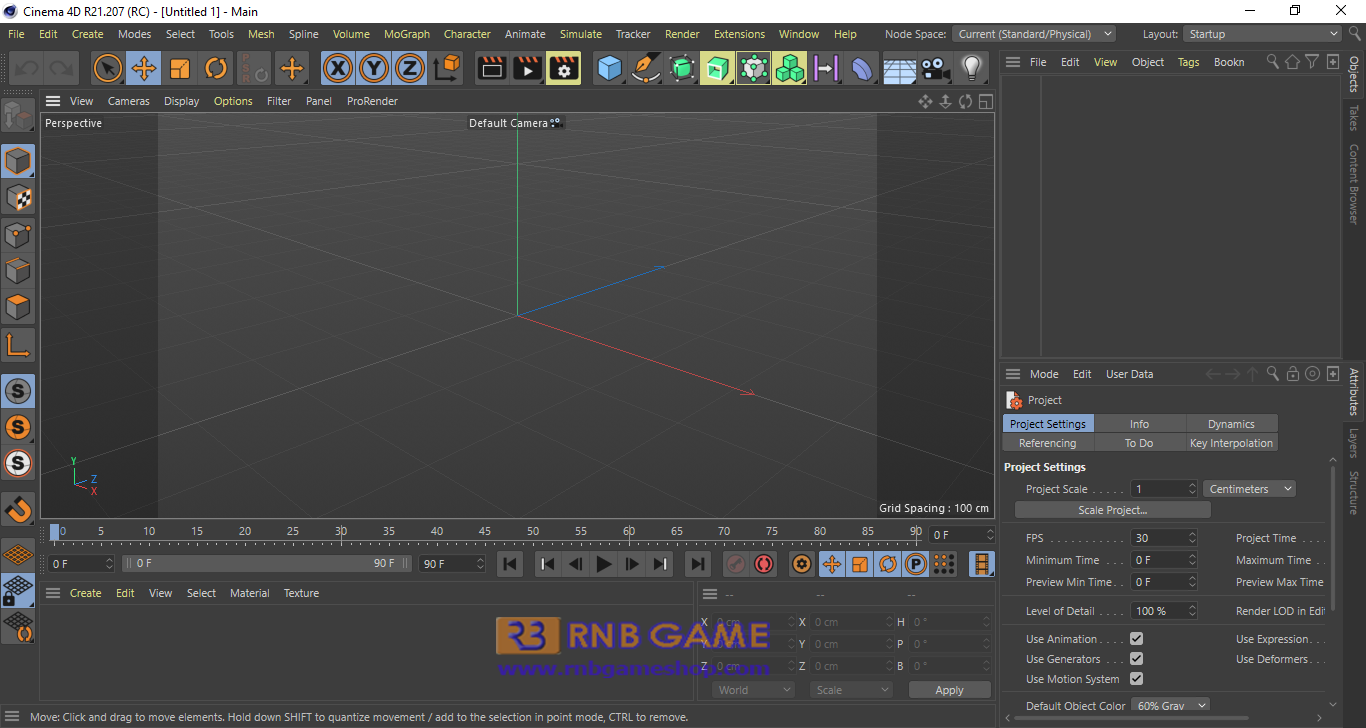Open the Default Object Color selector
This screenshot has width=1366, height=728.
(1170, 704)
